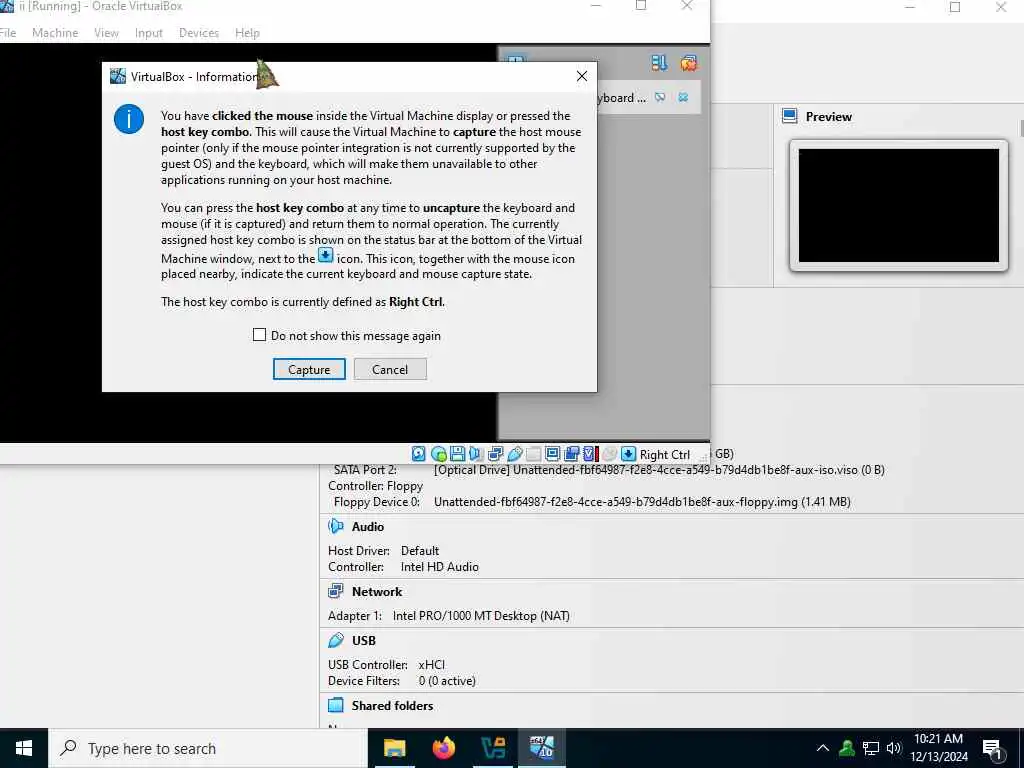Click the Audio speaker section icon
This screenshot has height=768, width=1024.
coord(336,526)
